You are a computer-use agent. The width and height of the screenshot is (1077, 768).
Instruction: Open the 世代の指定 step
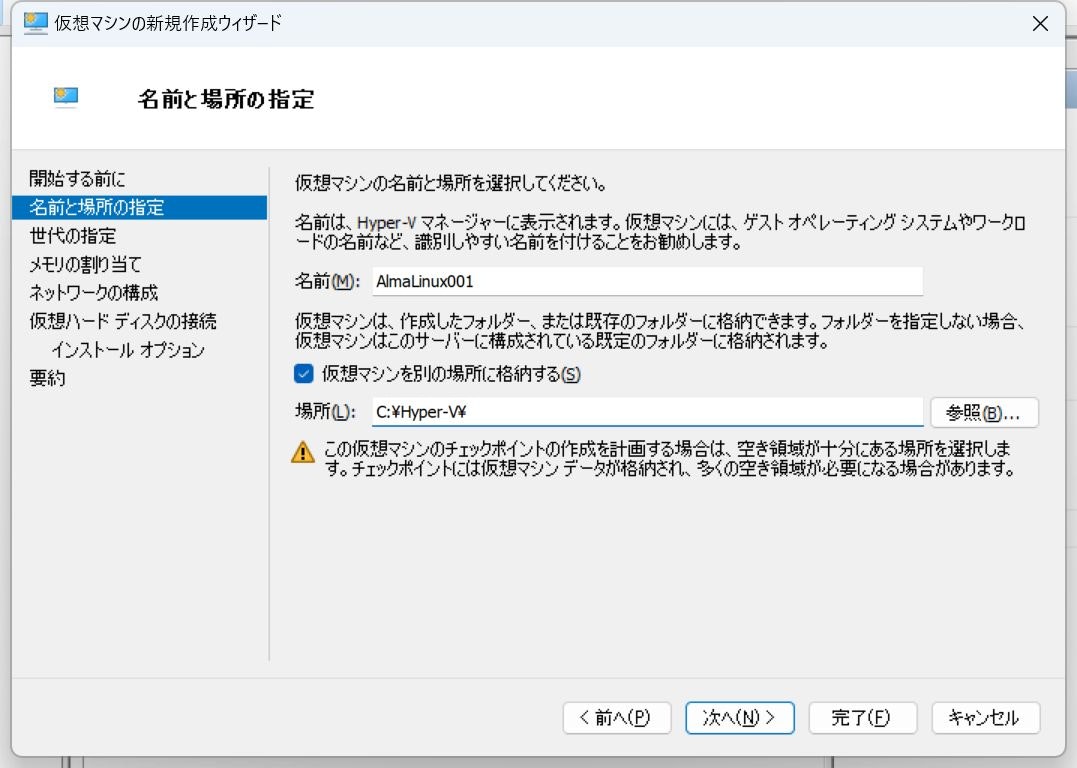(72, 236)
